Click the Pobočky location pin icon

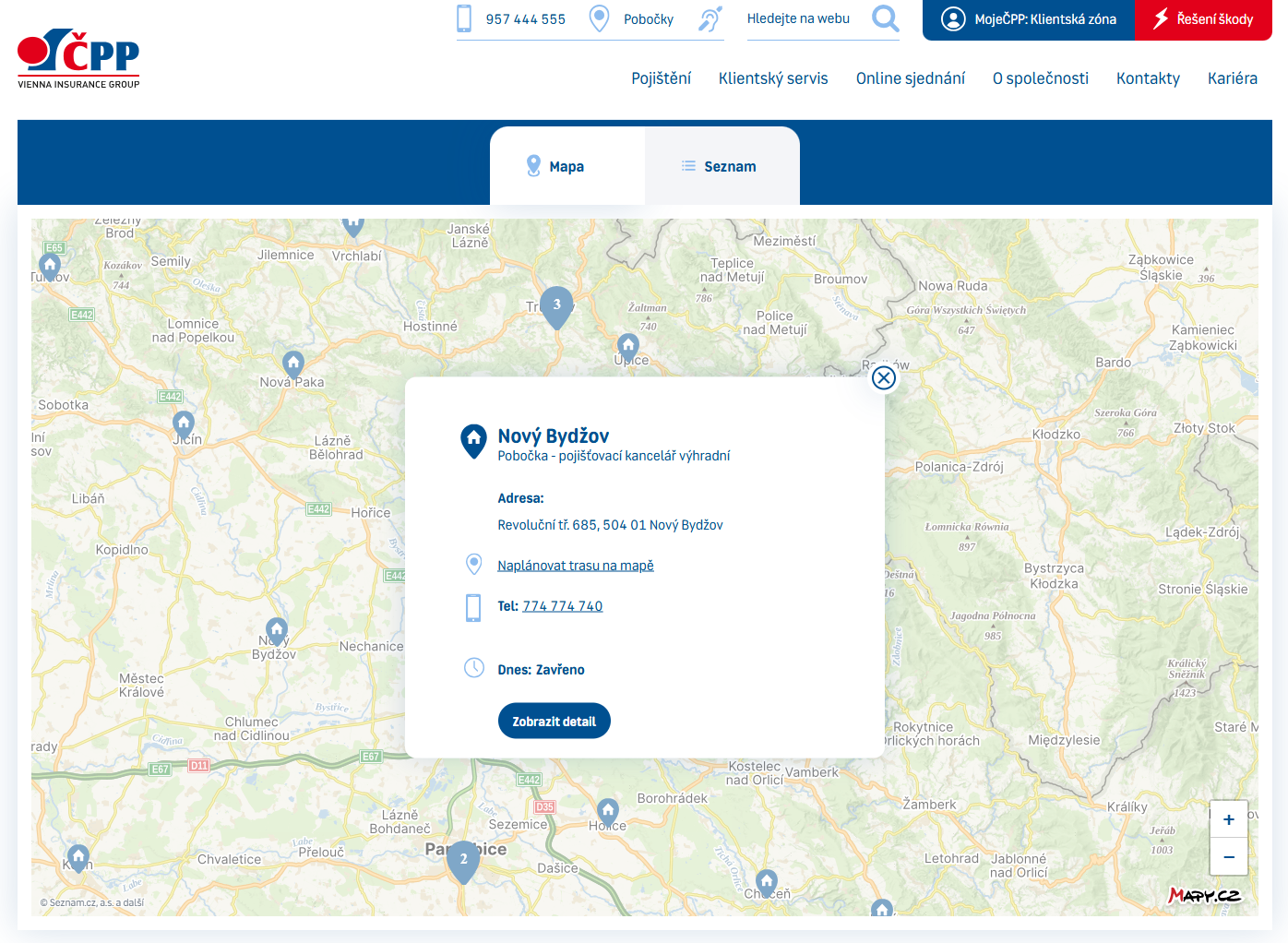[x=600, y=18]
